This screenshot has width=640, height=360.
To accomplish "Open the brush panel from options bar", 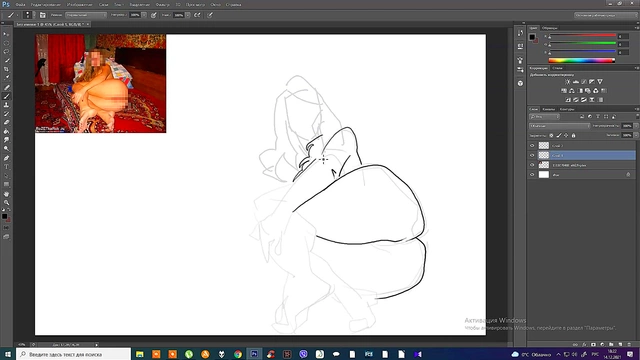I will tap(42, 15).
